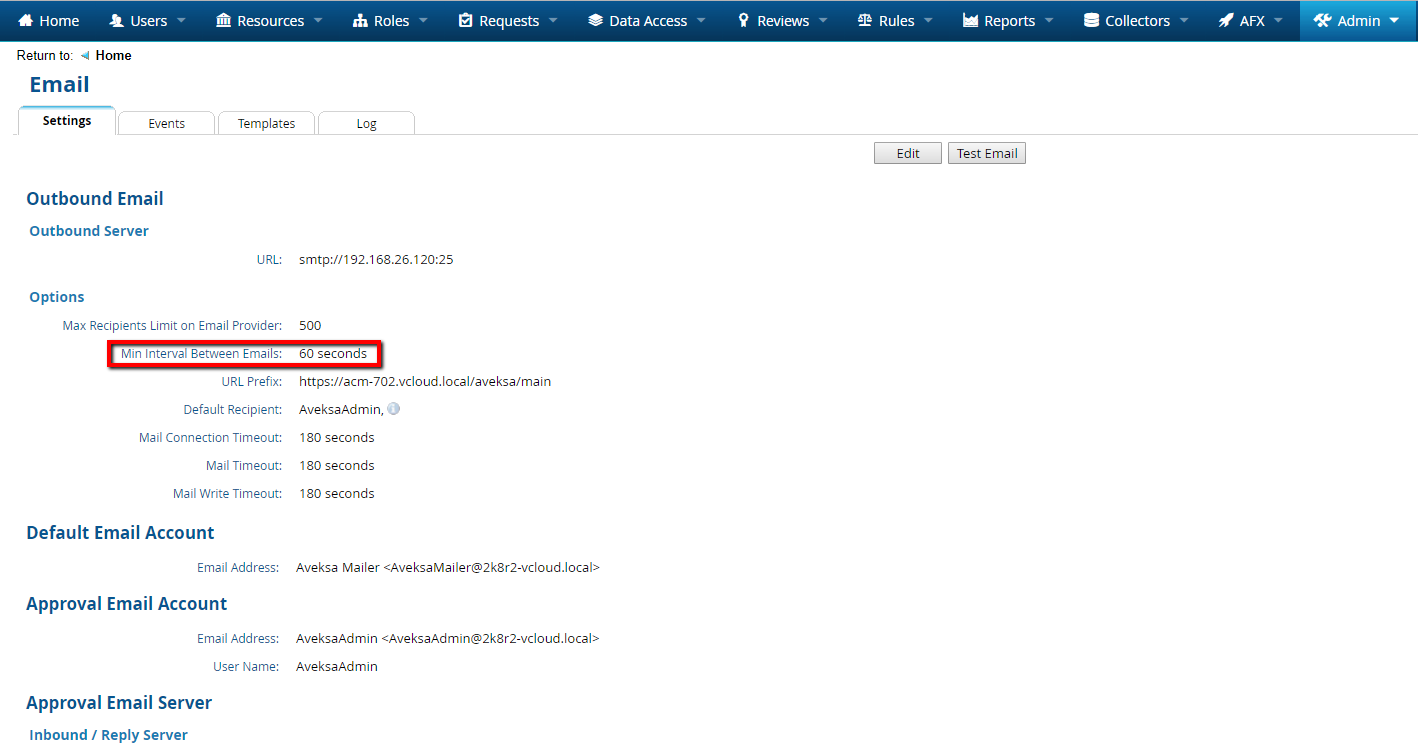Follow the Return to Home link
The image size is (1418, 751).
113,55
